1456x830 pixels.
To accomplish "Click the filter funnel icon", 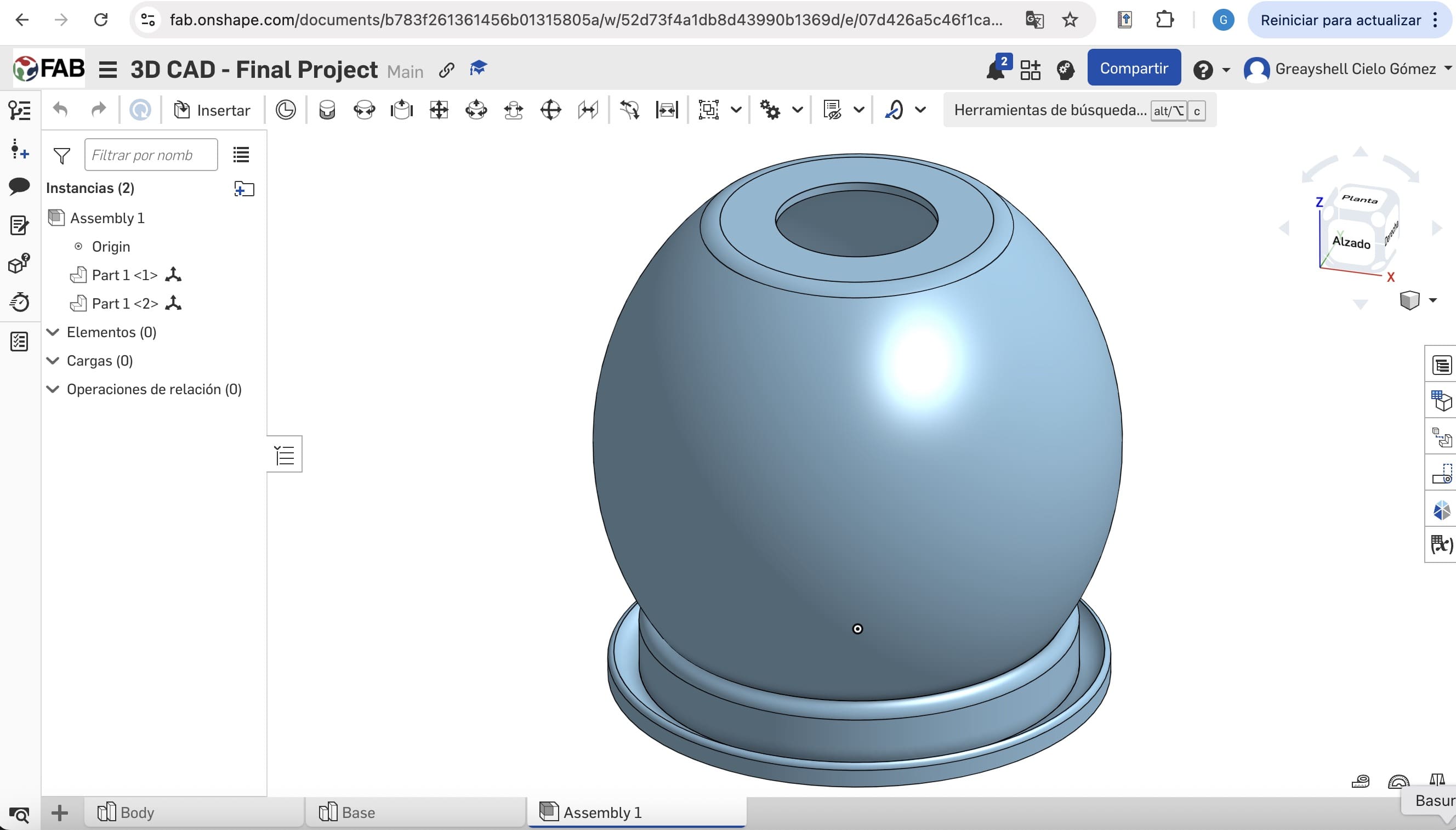I will coord(61,155).
